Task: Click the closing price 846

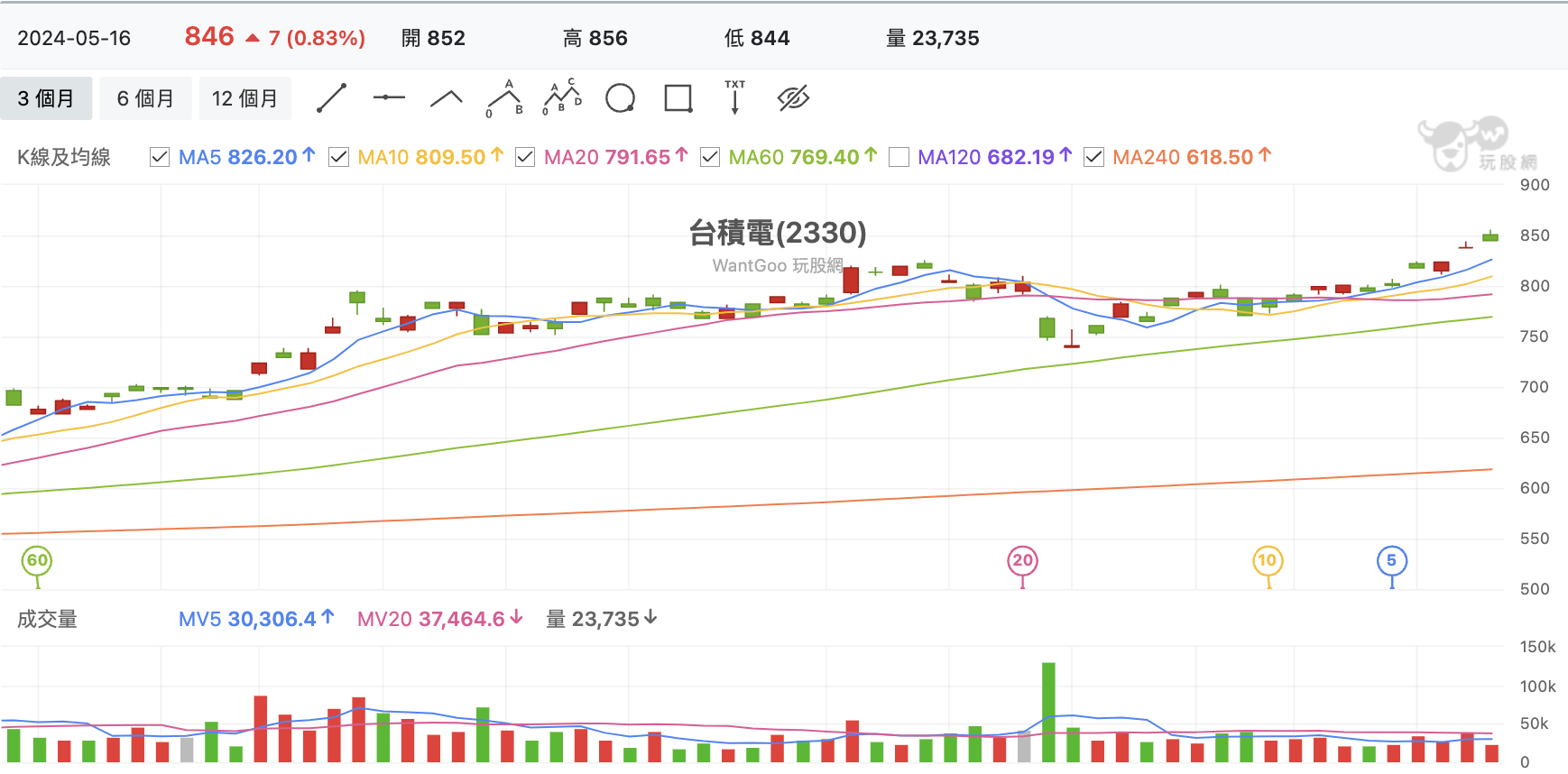Action: pos(209,36)
